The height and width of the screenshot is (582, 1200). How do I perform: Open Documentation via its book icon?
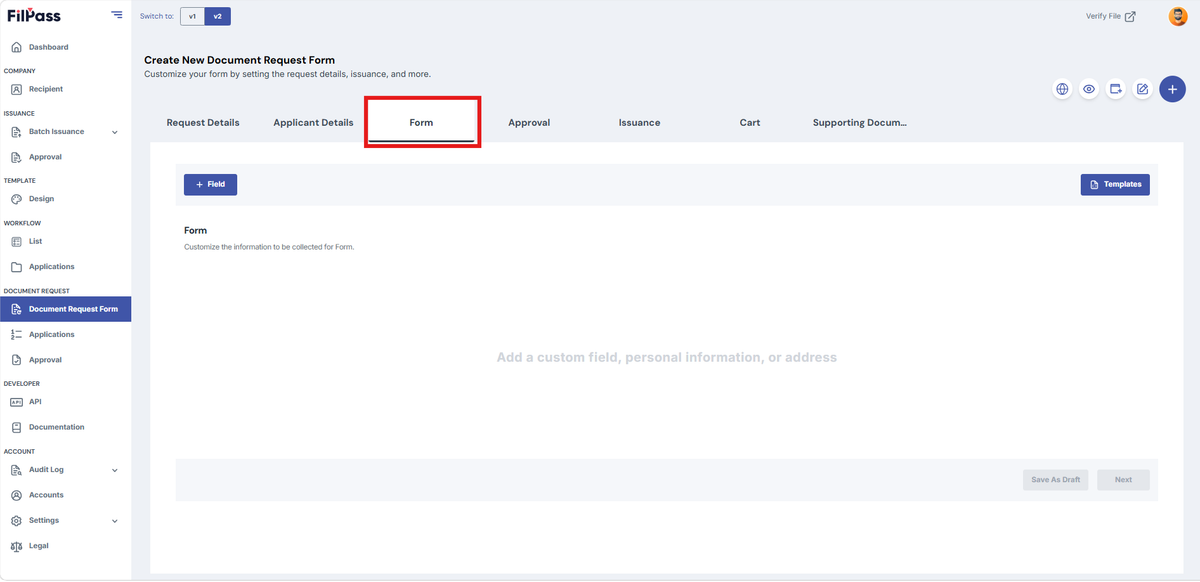click(16, 427)
